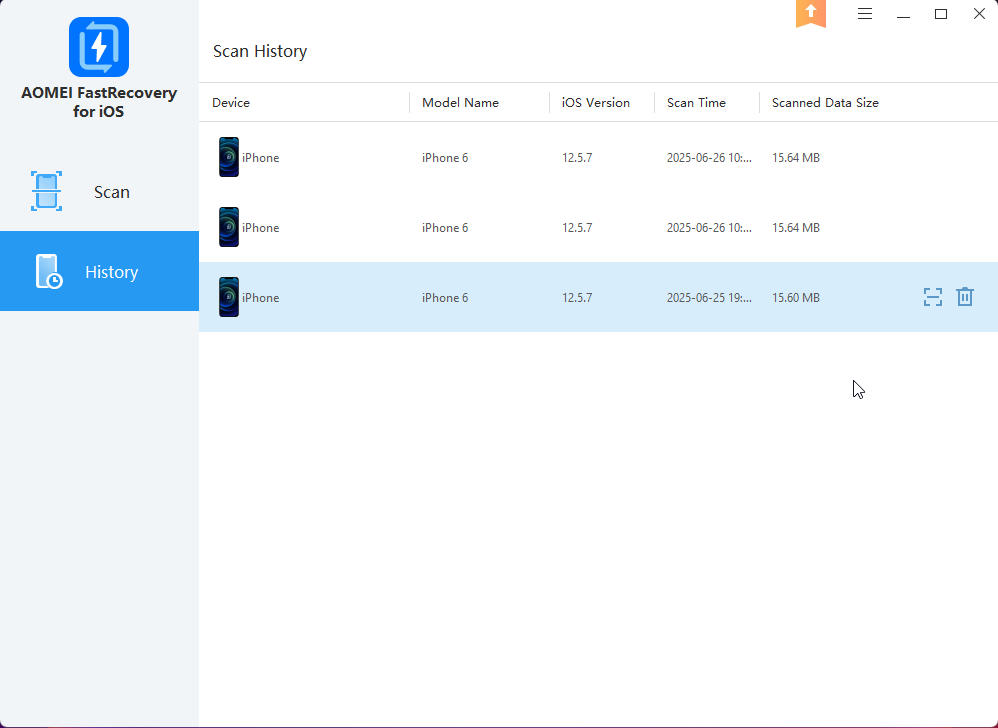This screenshot has height=728, width=998.
Task: Maximize the application window
Action: [x=941, y=14]
